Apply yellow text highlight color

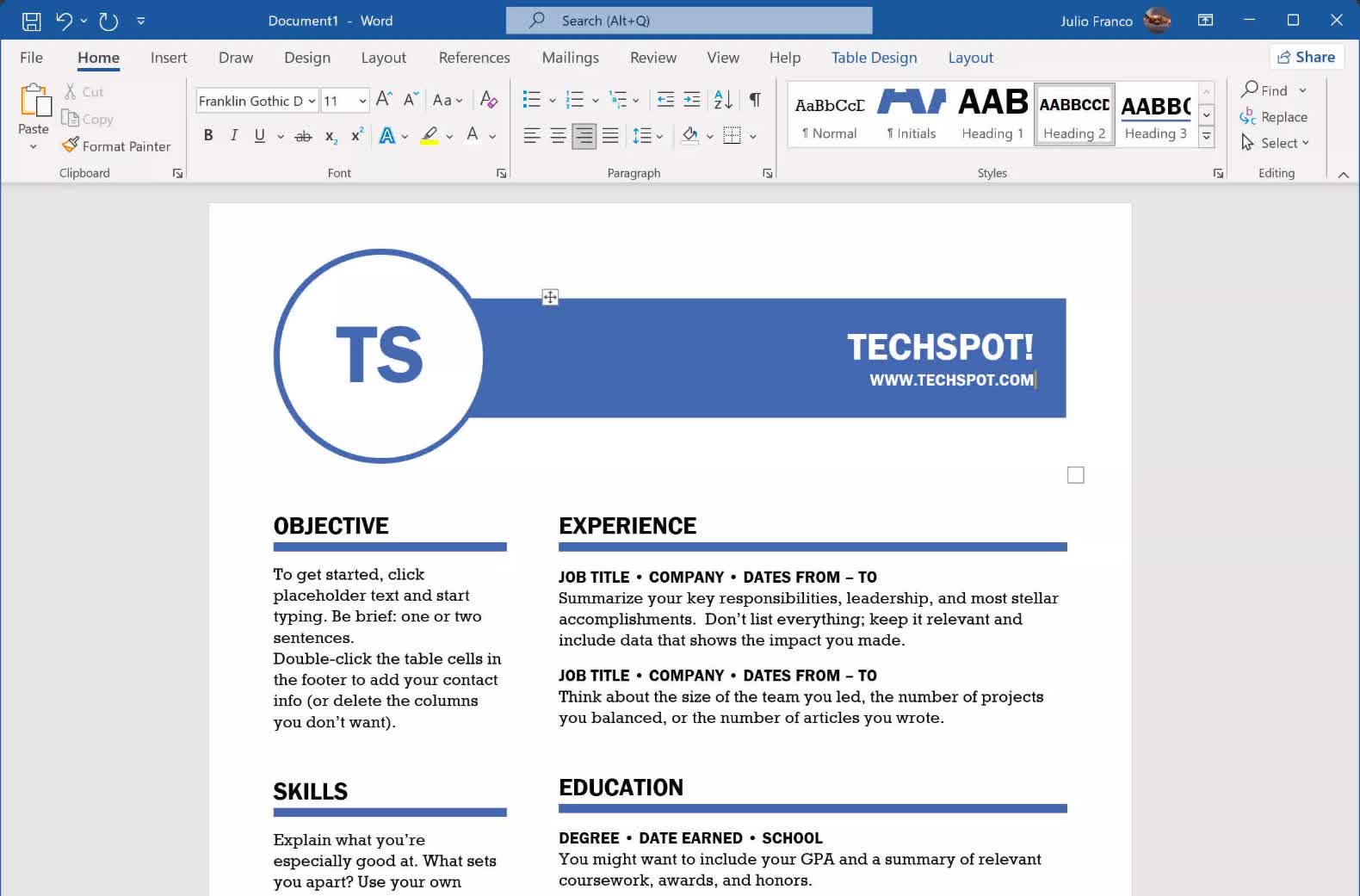pyautogui.click(x=430, y=136)
